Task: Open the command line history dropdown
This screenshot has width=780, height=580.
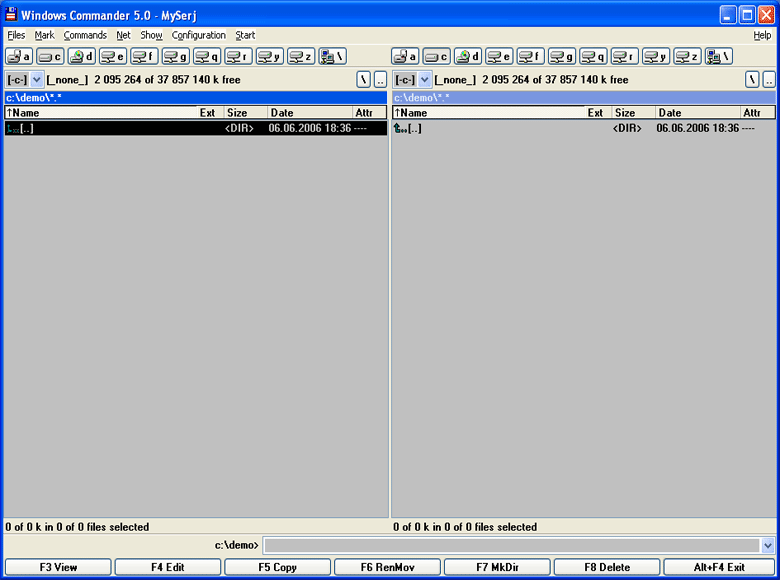Action: click(767, 546)
